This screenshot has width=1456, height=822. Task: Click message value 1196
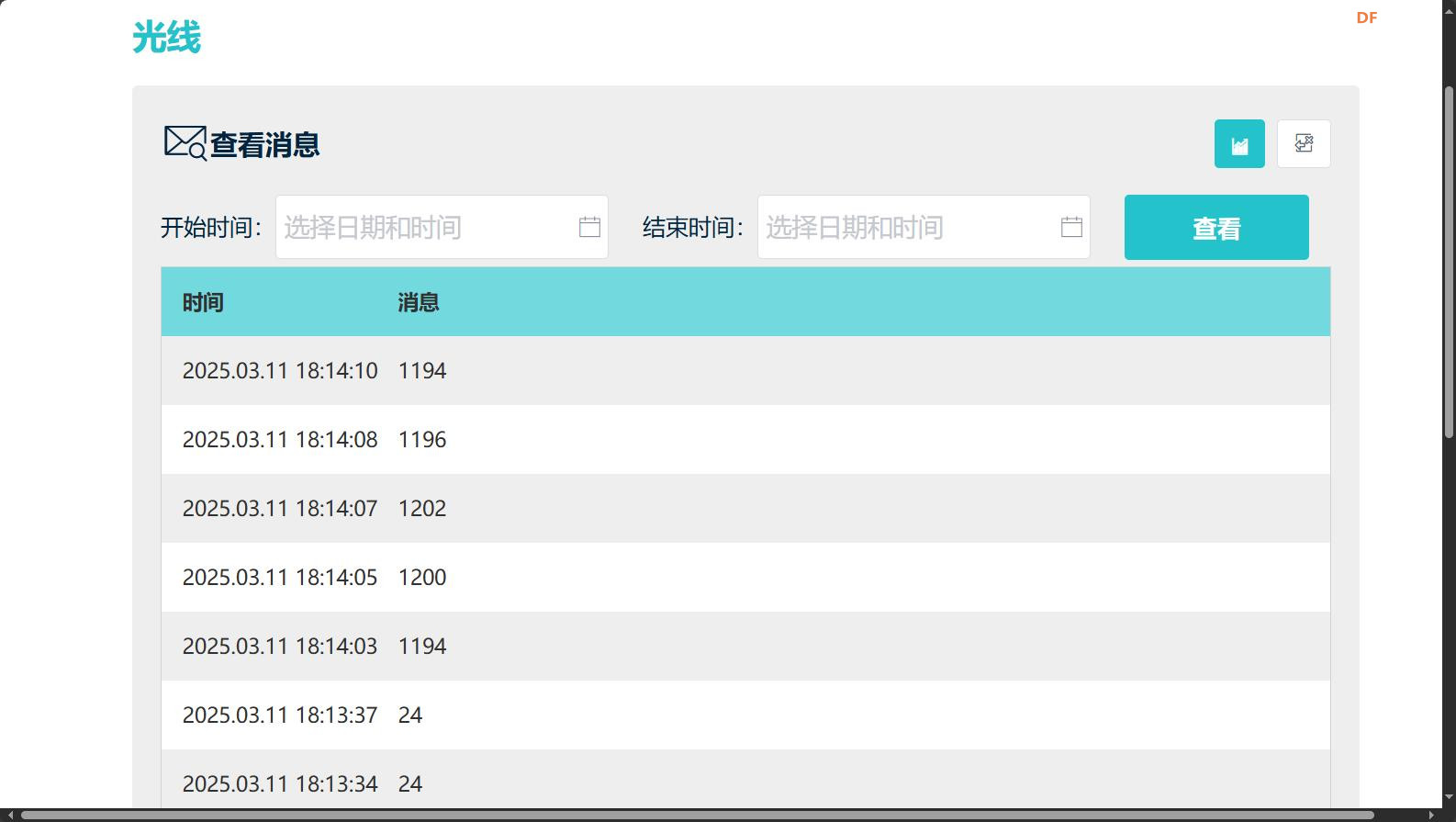pyautogui.click(x=422, y=440)
